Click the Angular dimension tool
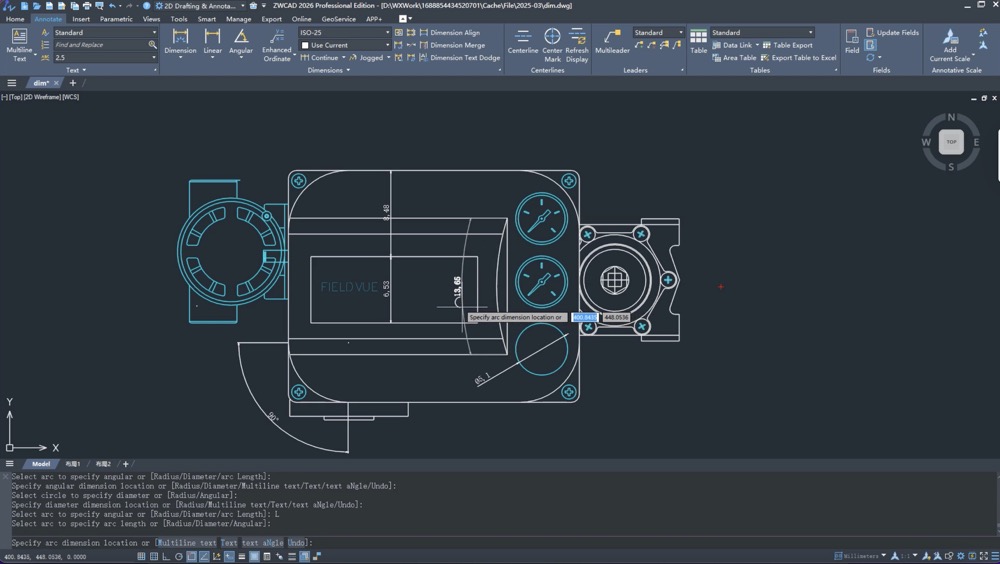This screenshot has width=1000, height=564. pos(241,41)
